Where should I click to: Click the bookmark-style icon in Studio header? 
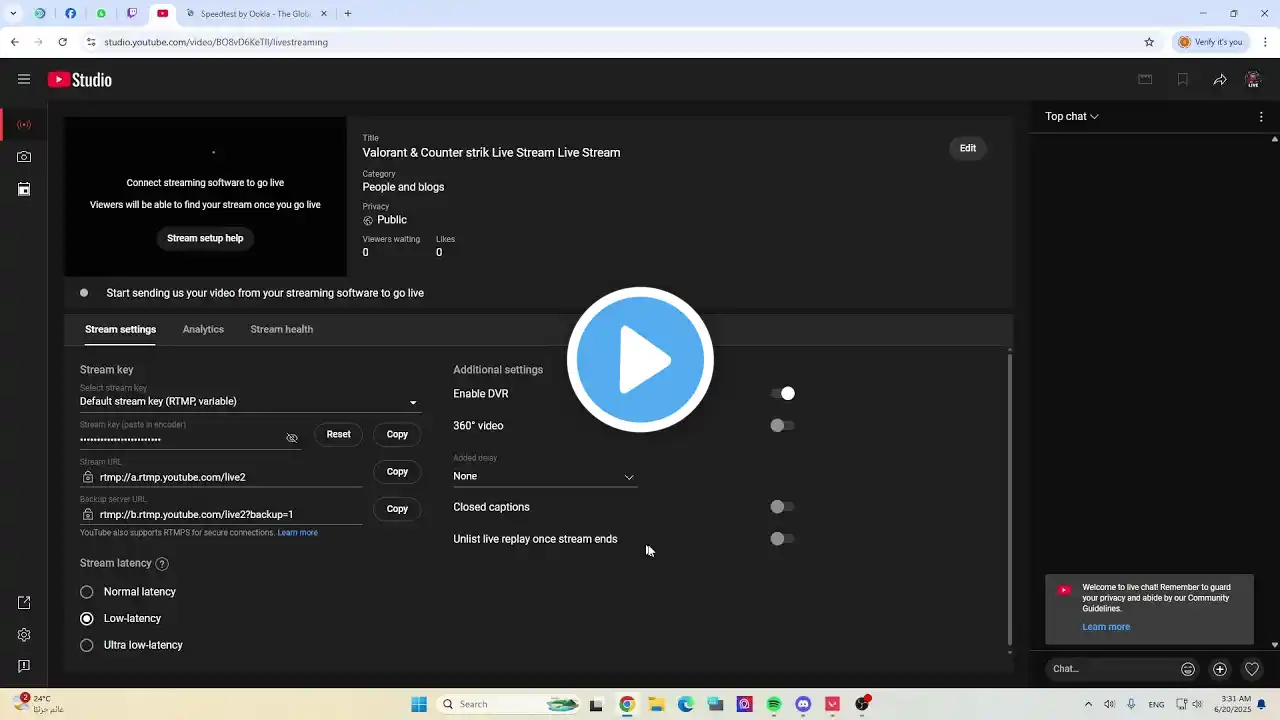[x=1183, y=80]
